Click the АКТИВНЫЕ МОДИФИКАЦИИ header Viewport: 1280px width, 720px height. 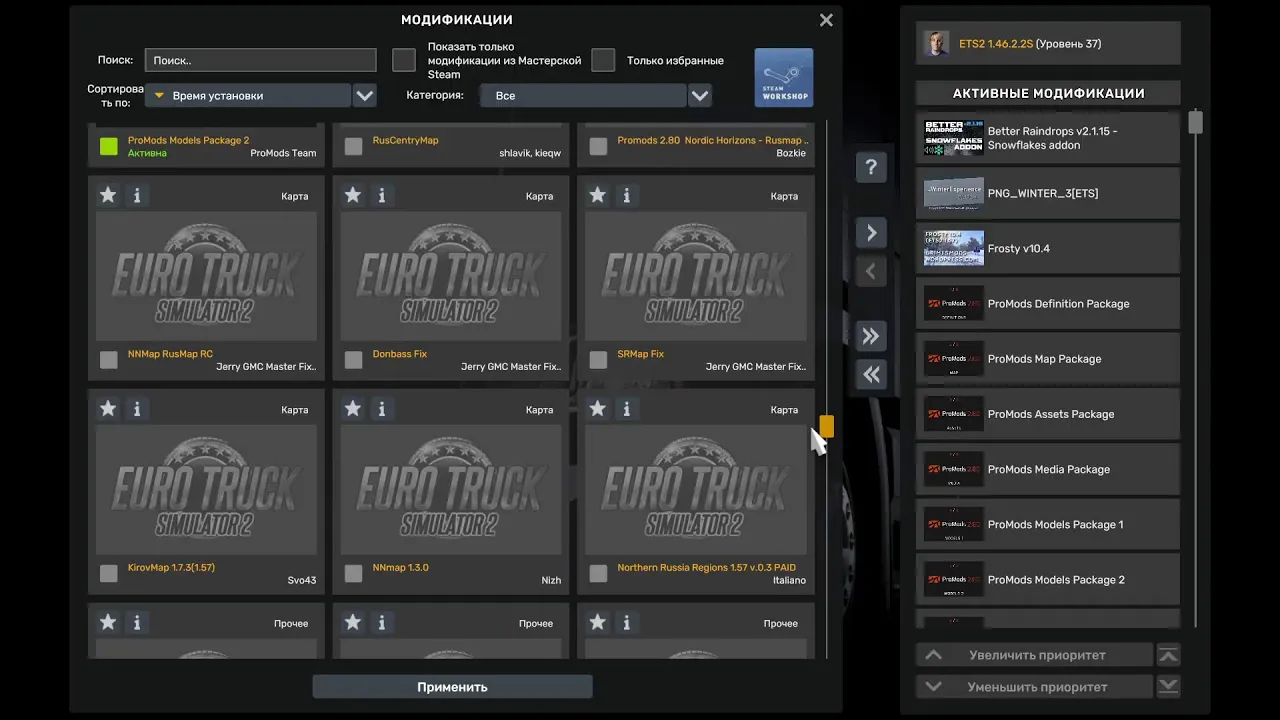coord(1048,93)
